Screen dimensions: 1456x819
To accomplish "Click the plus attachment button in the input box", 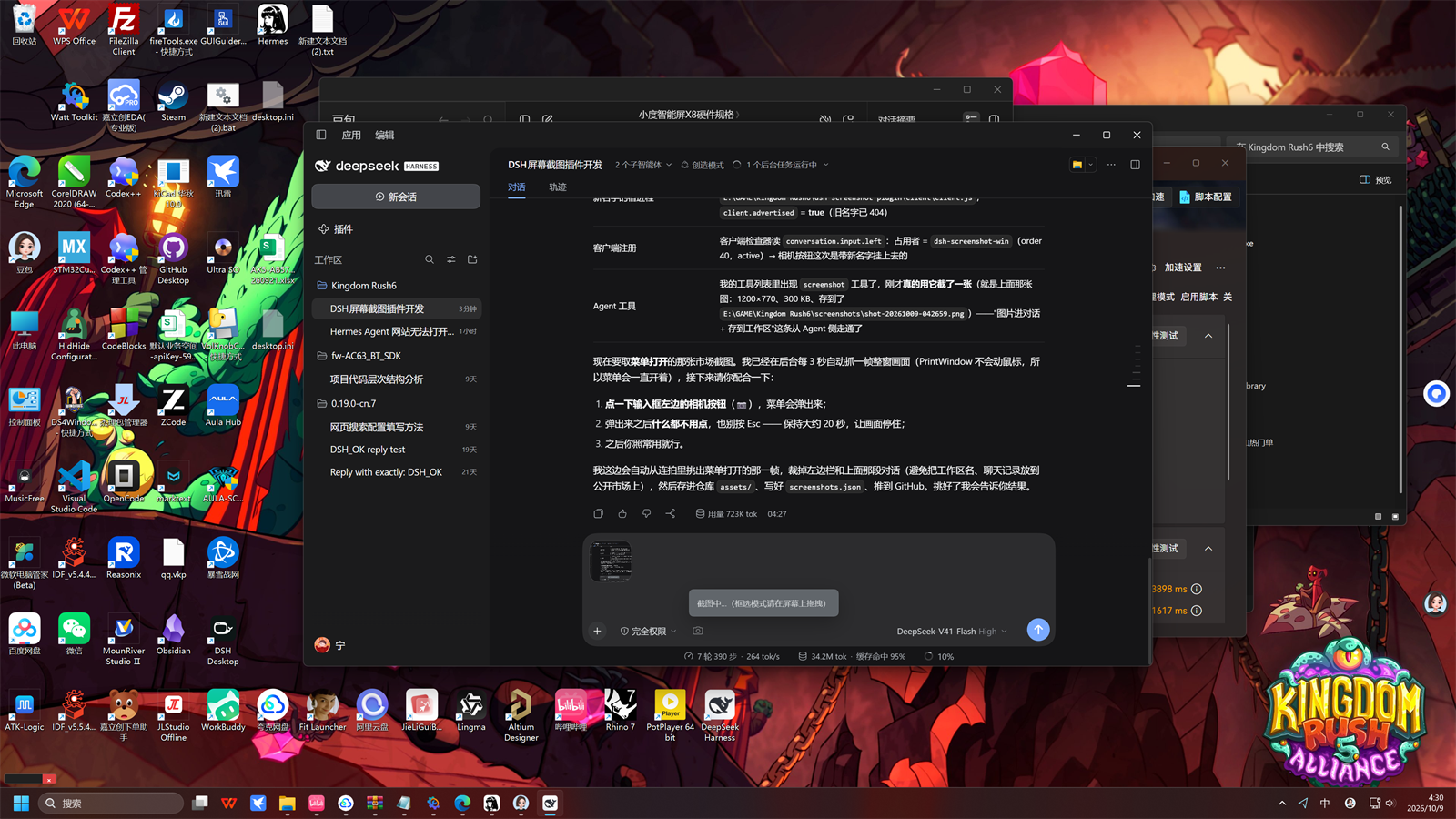I will 597,631.
